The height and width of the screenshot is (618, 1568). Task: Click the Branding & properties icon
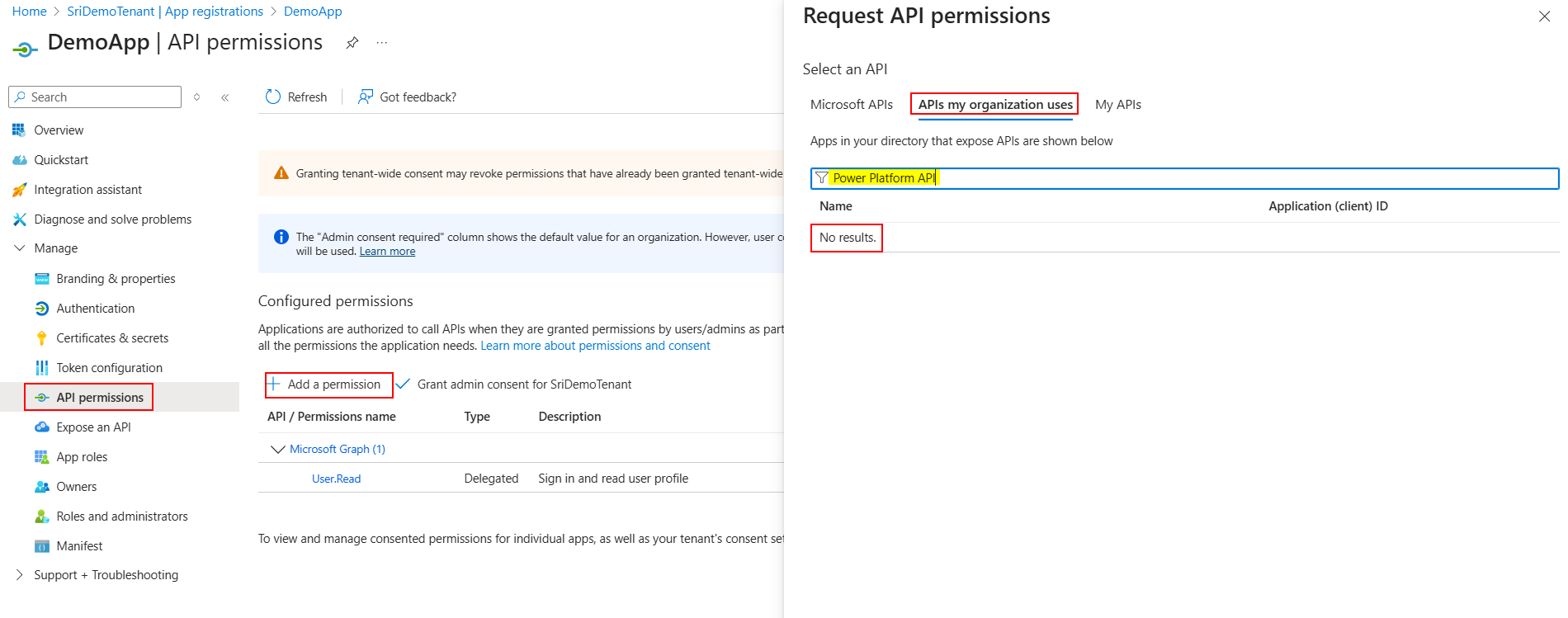pos(42,279)
